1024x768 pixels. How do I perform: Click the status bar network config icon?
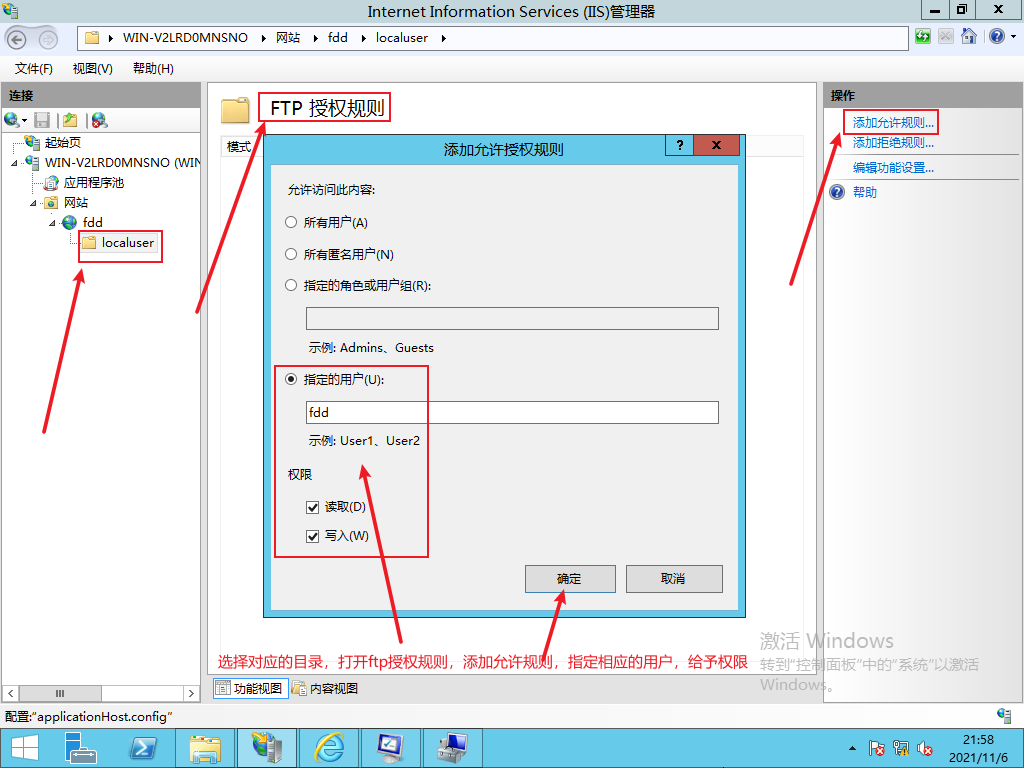tap(1004, 716)
